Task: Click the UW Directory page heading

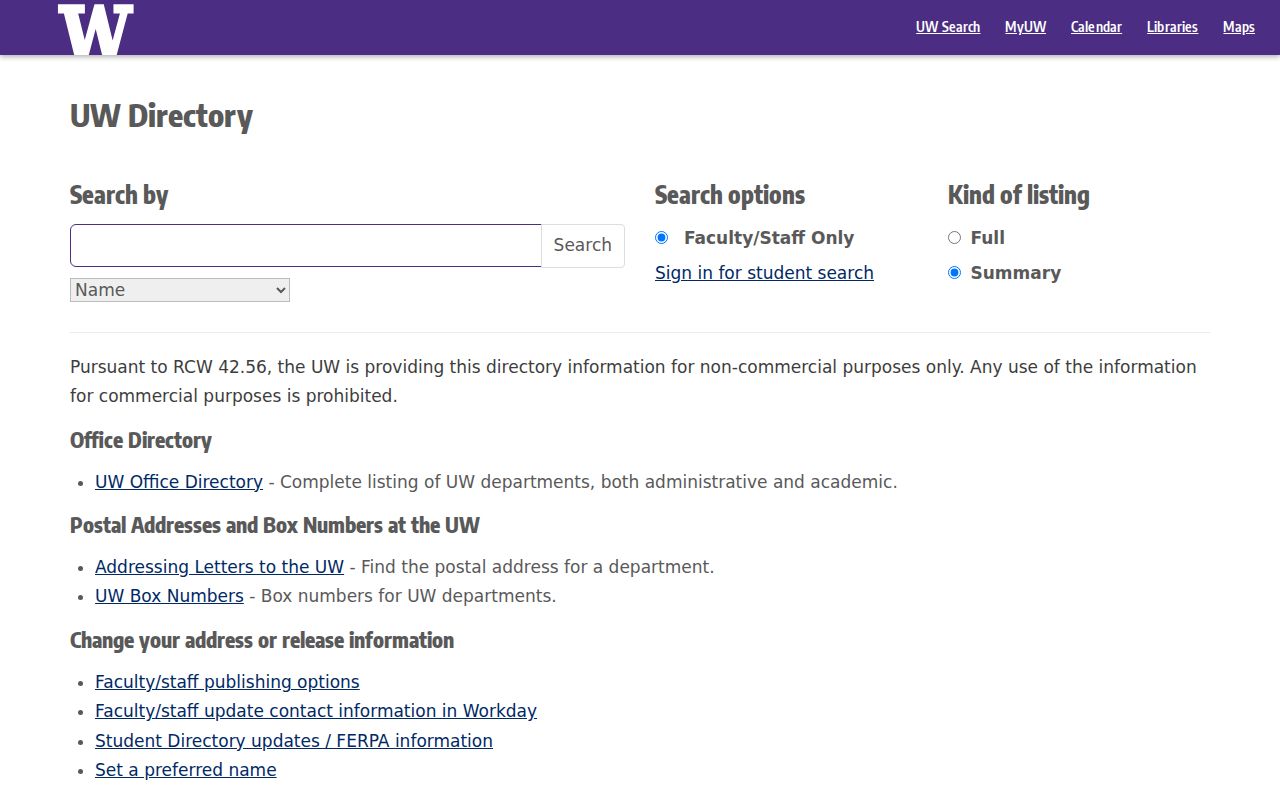Action: [161, 116]
